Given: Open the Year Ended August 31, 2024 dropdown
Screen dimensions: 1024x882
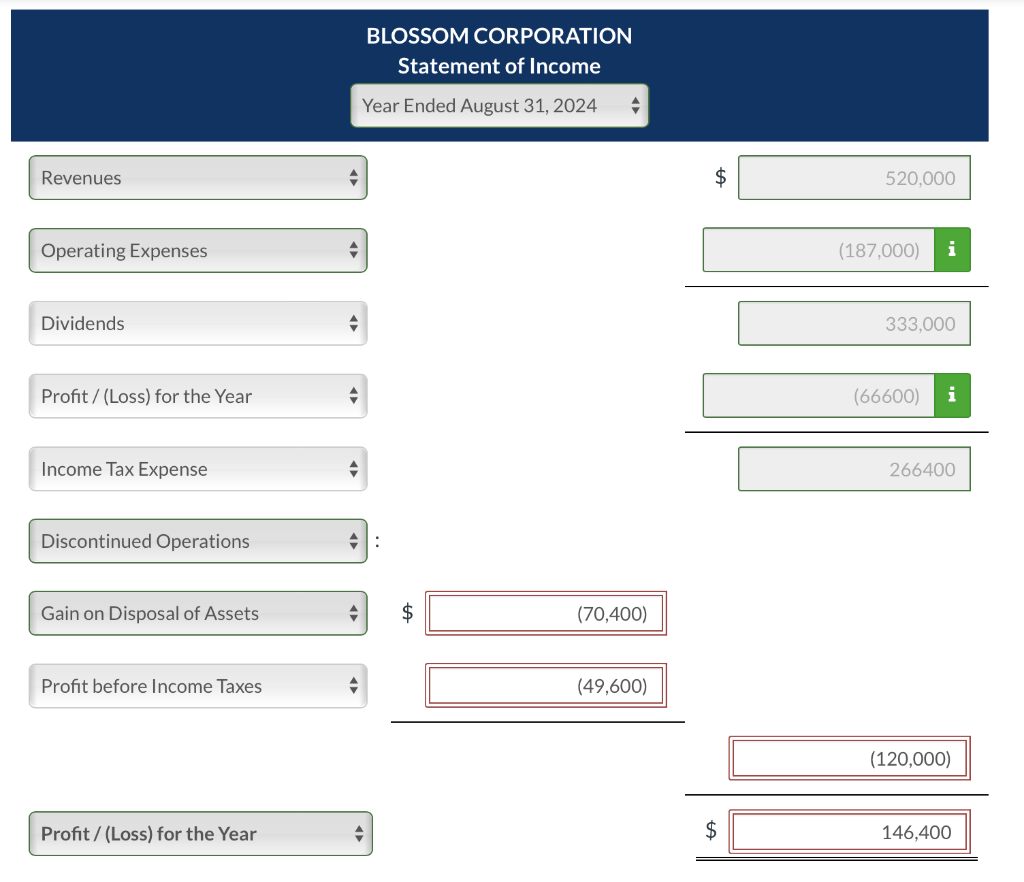Looking at the screenshot, I should point(499,105).
